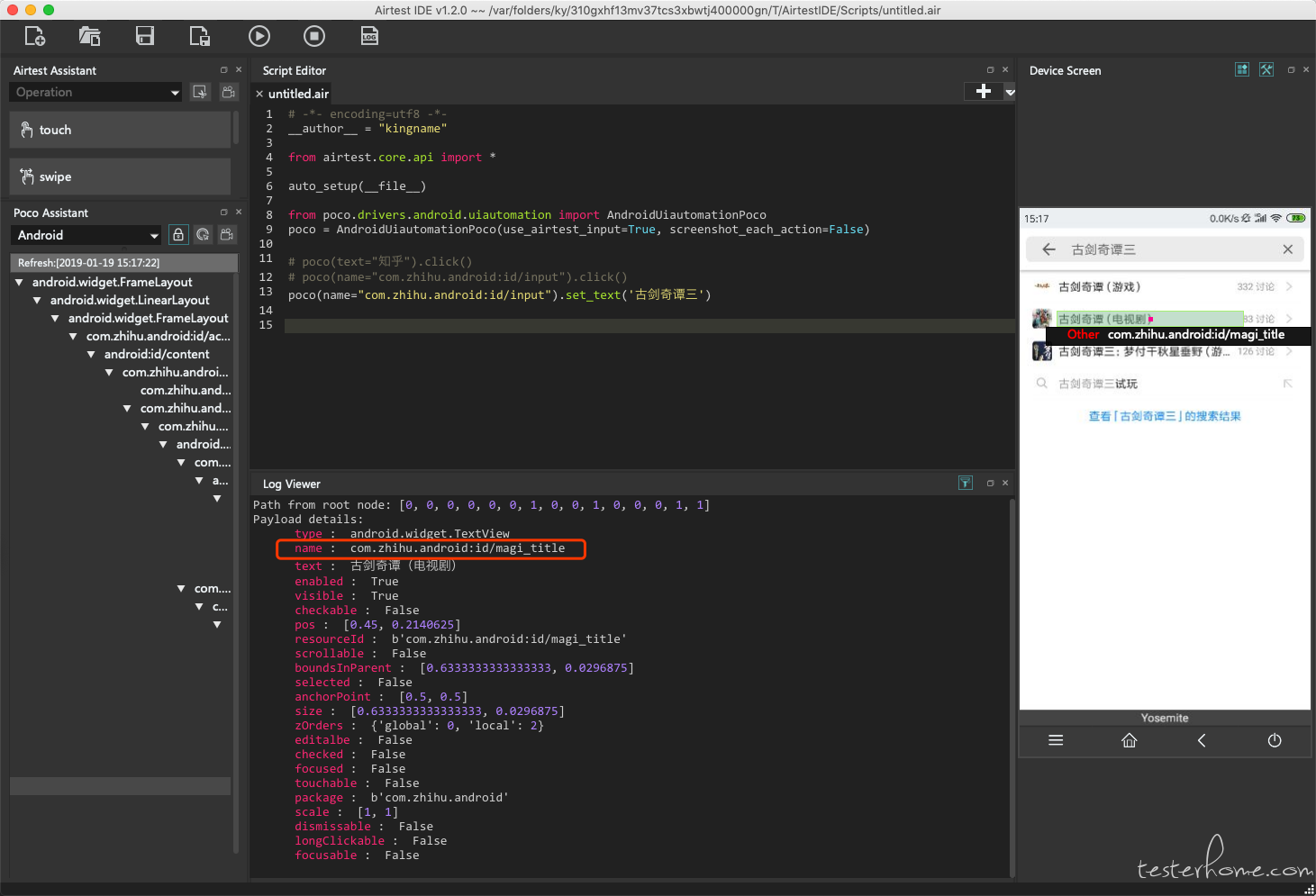Open the script tab list dropdown arrow
The image size is (1316, 896).
click(x=1010, y=92)
